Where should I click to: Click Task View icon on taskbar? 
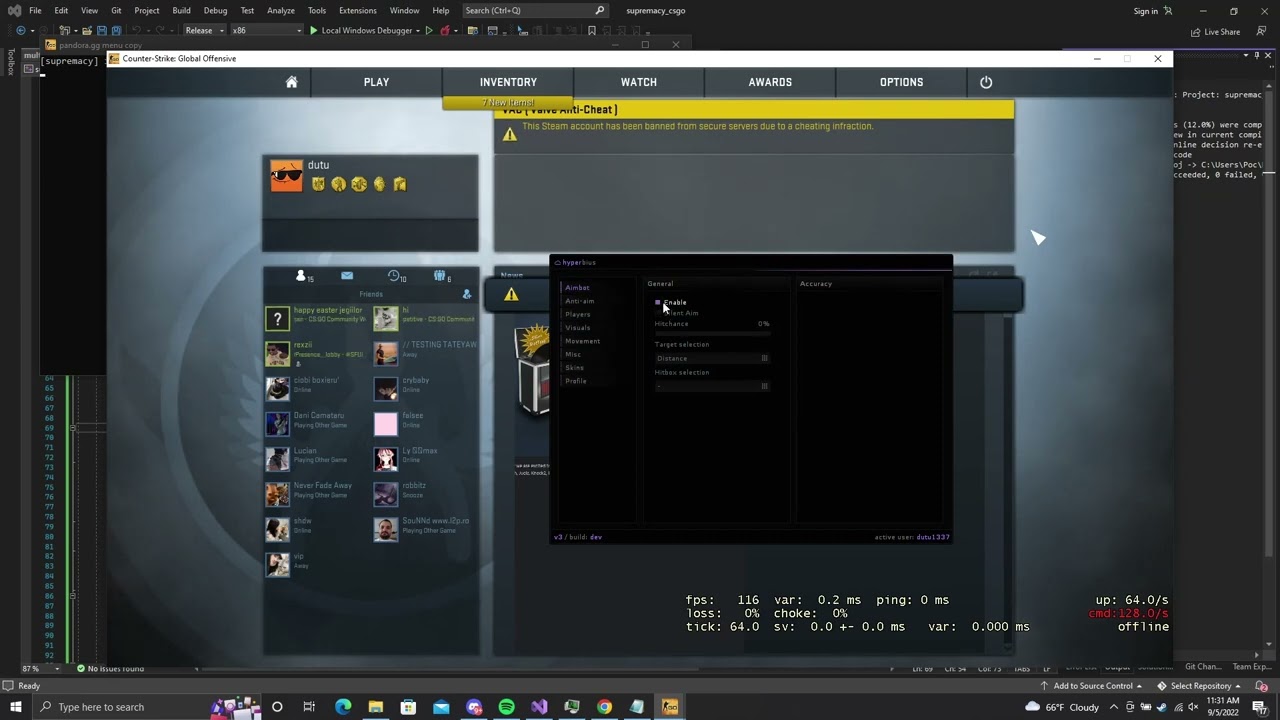tap(309, 707)
